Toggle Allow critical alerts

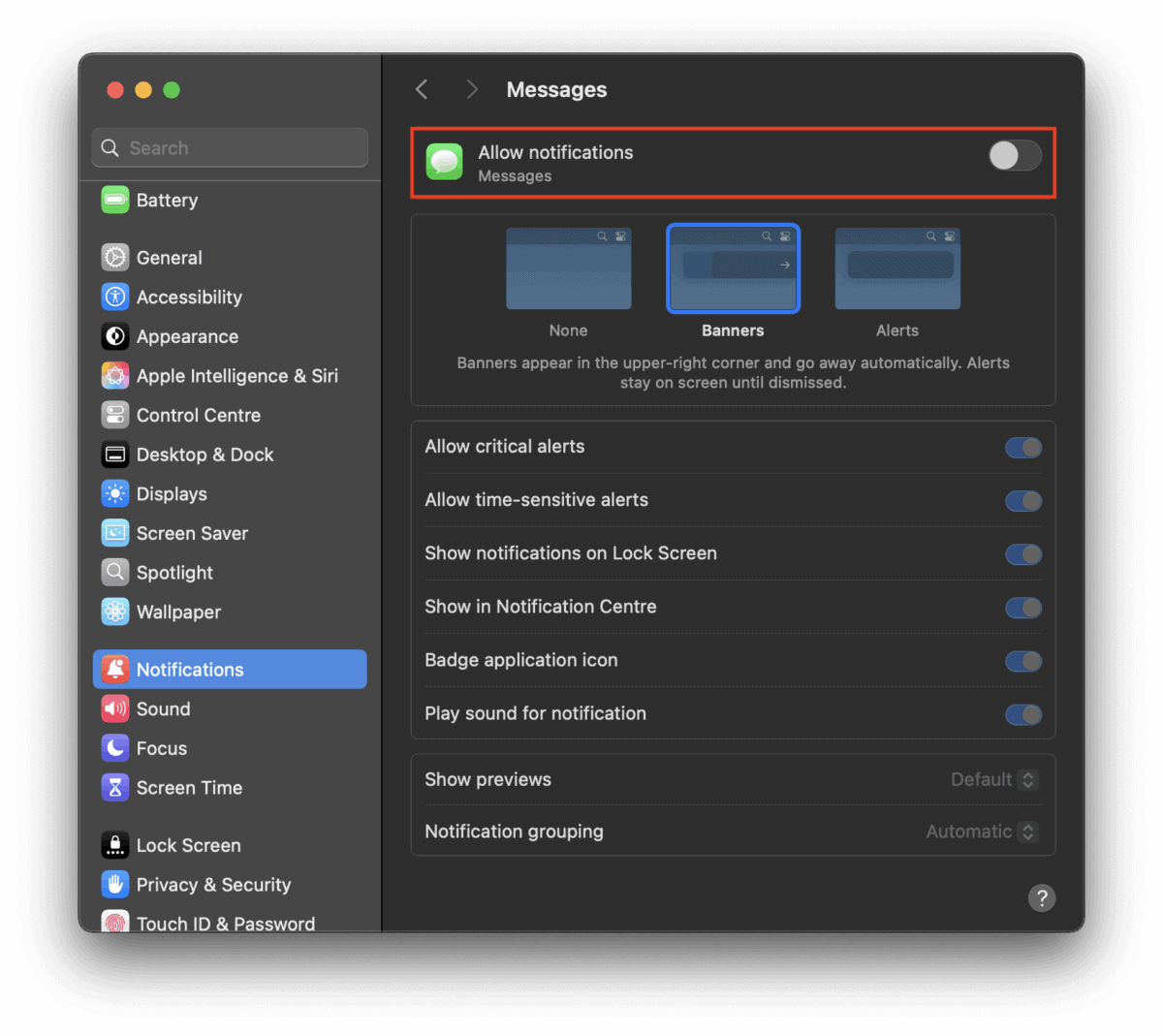tap(1023, 448)
